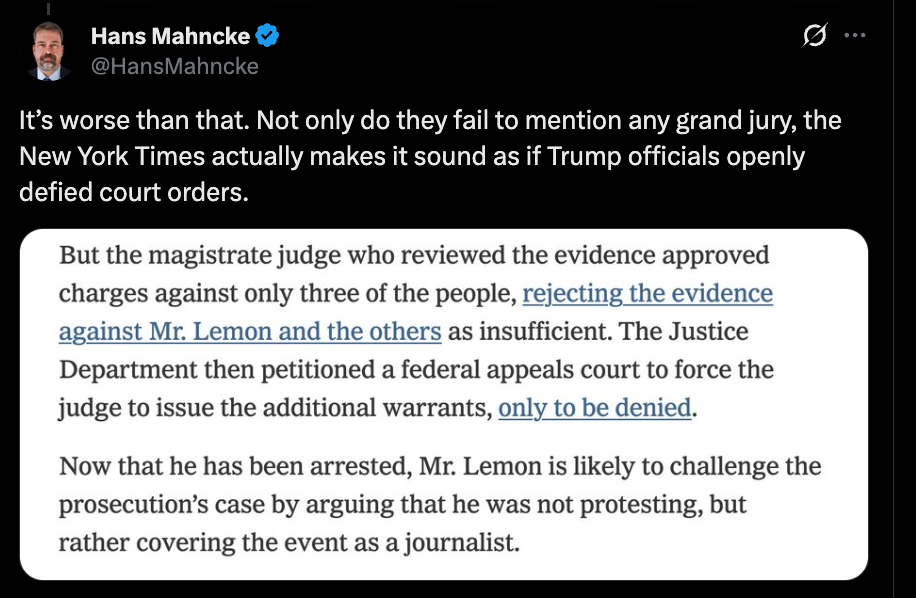Click the "rejecting the evidence" hyperlink

coord(647,293)
